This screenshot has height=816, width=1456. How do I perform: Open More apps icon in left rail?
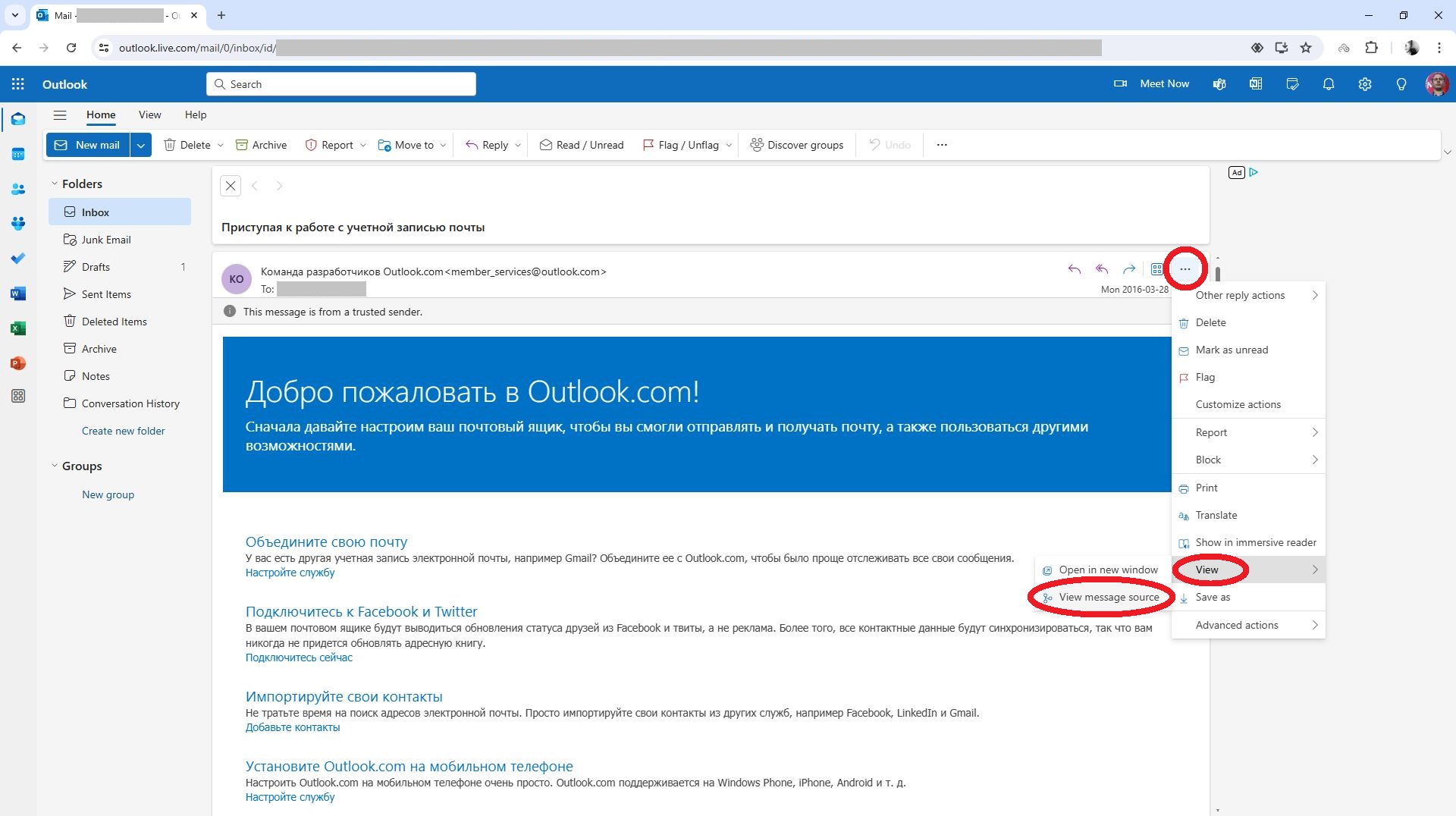(x=18, y=396)
